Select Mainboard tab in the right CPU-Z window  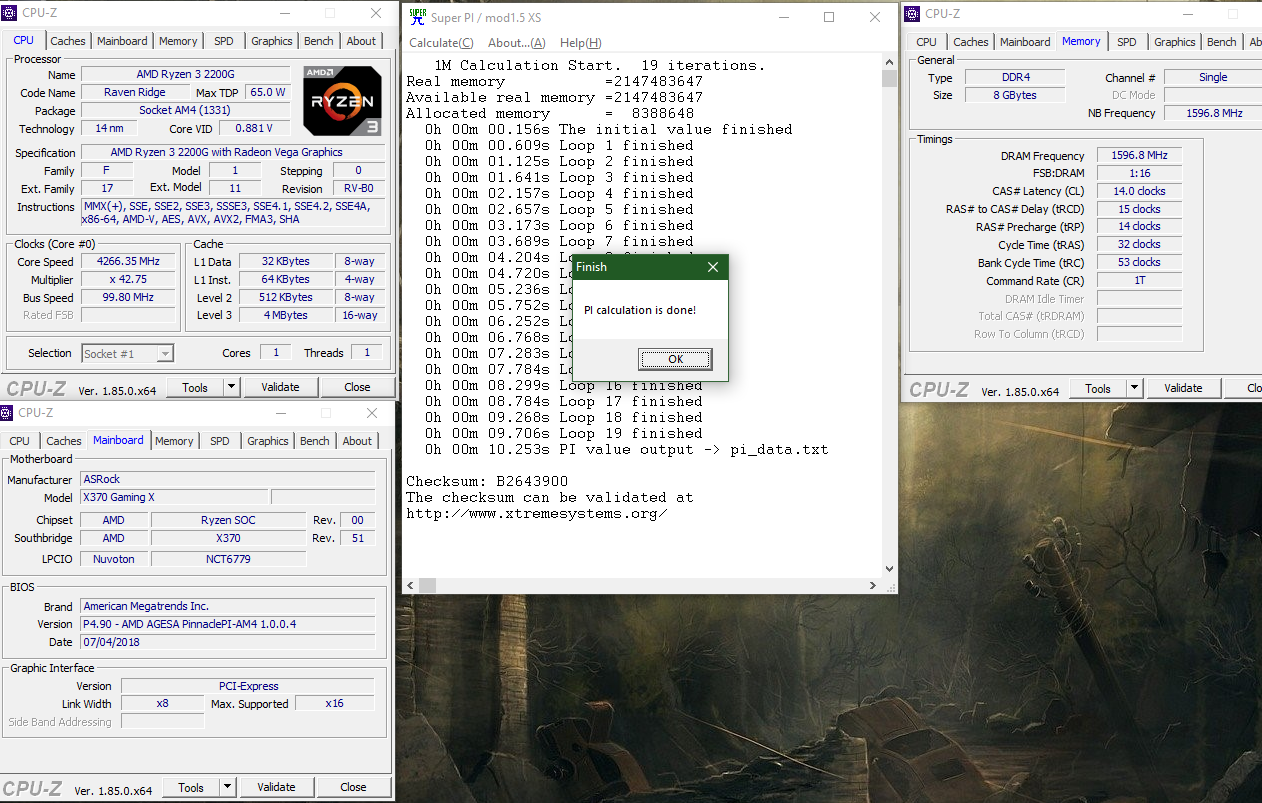(1025, 42)
